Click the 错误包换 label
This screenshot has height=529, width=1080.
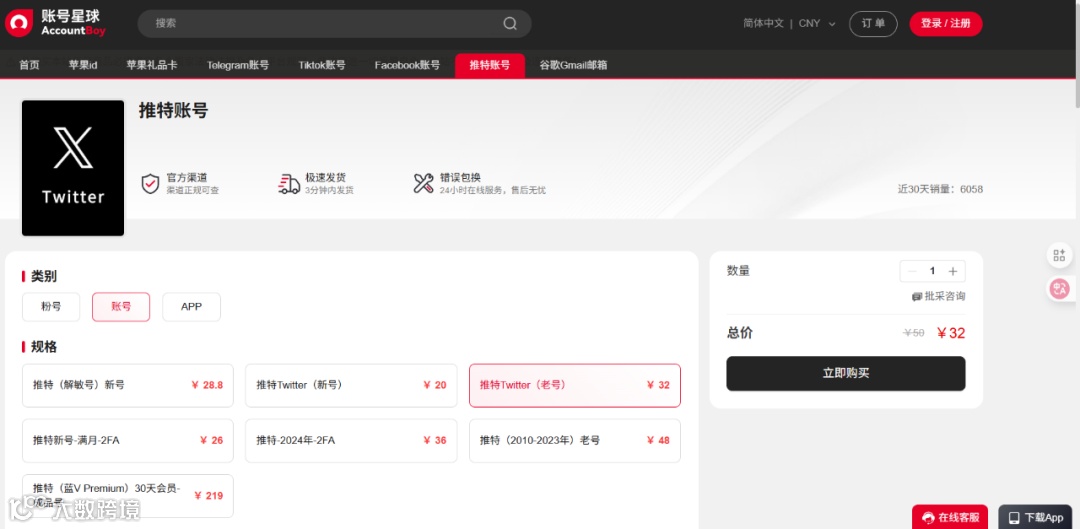(x=460, y=178)
